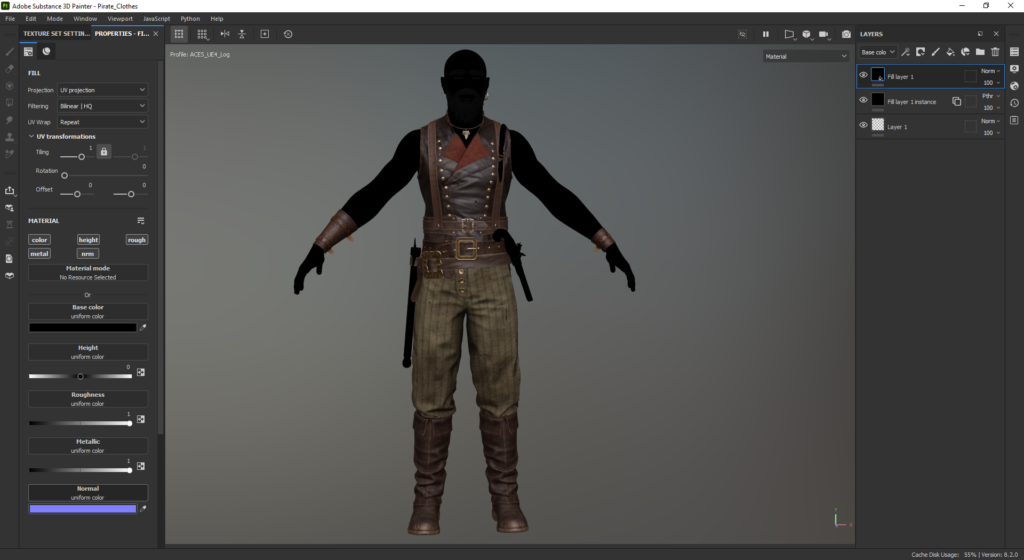1024x560 pixels.
Task: Select the Eraser tool
Action: [9, 69]
